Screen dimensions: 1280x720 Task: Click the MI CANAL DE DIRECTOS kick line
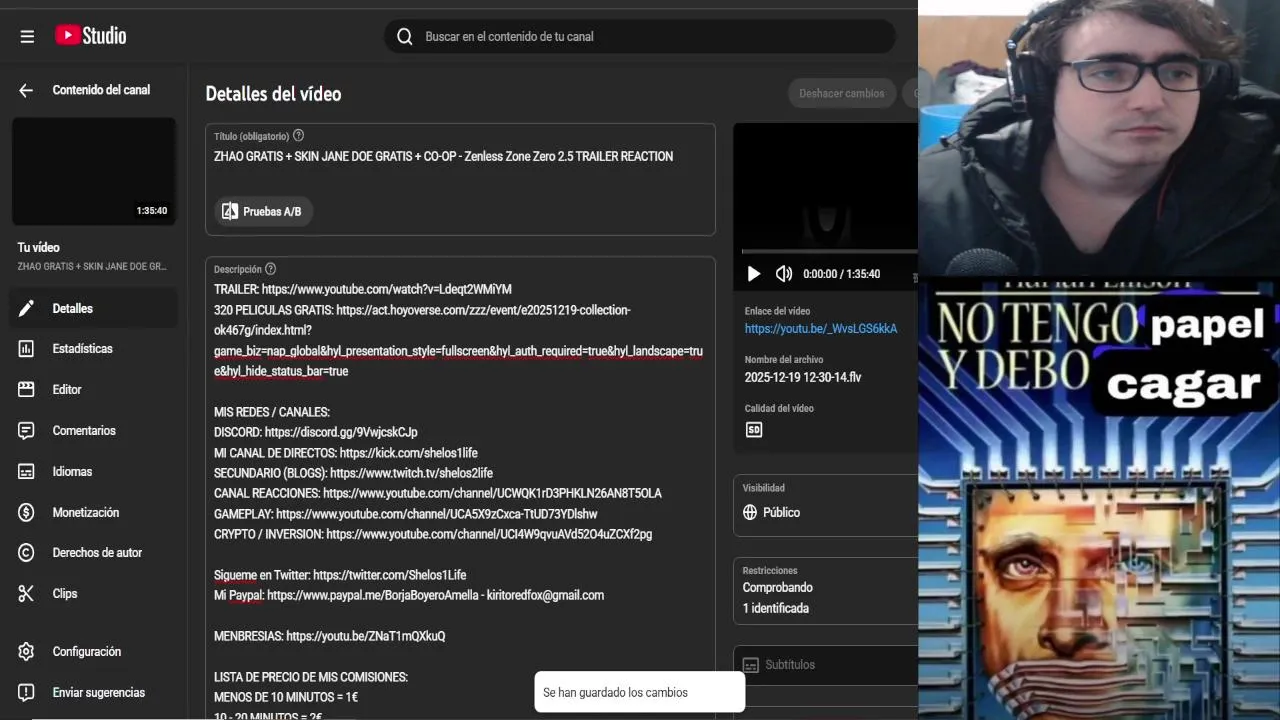pos(346,453)
